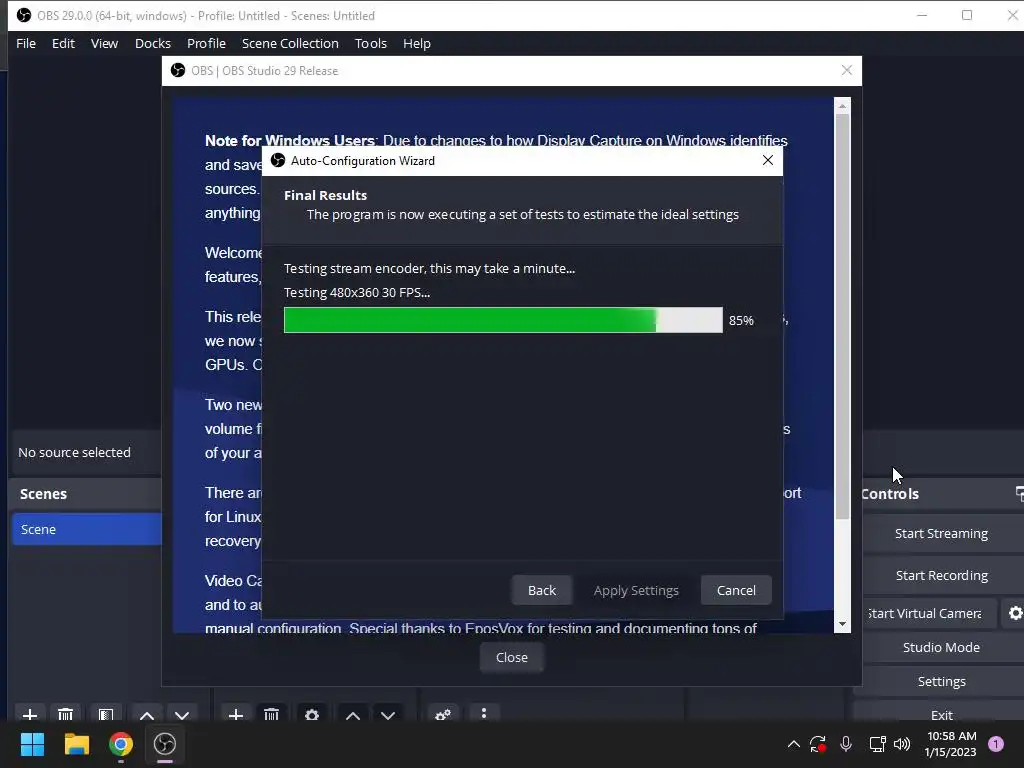The image size is (1024, 768).
Task: Click the Controls dock header
Action: 941,493
